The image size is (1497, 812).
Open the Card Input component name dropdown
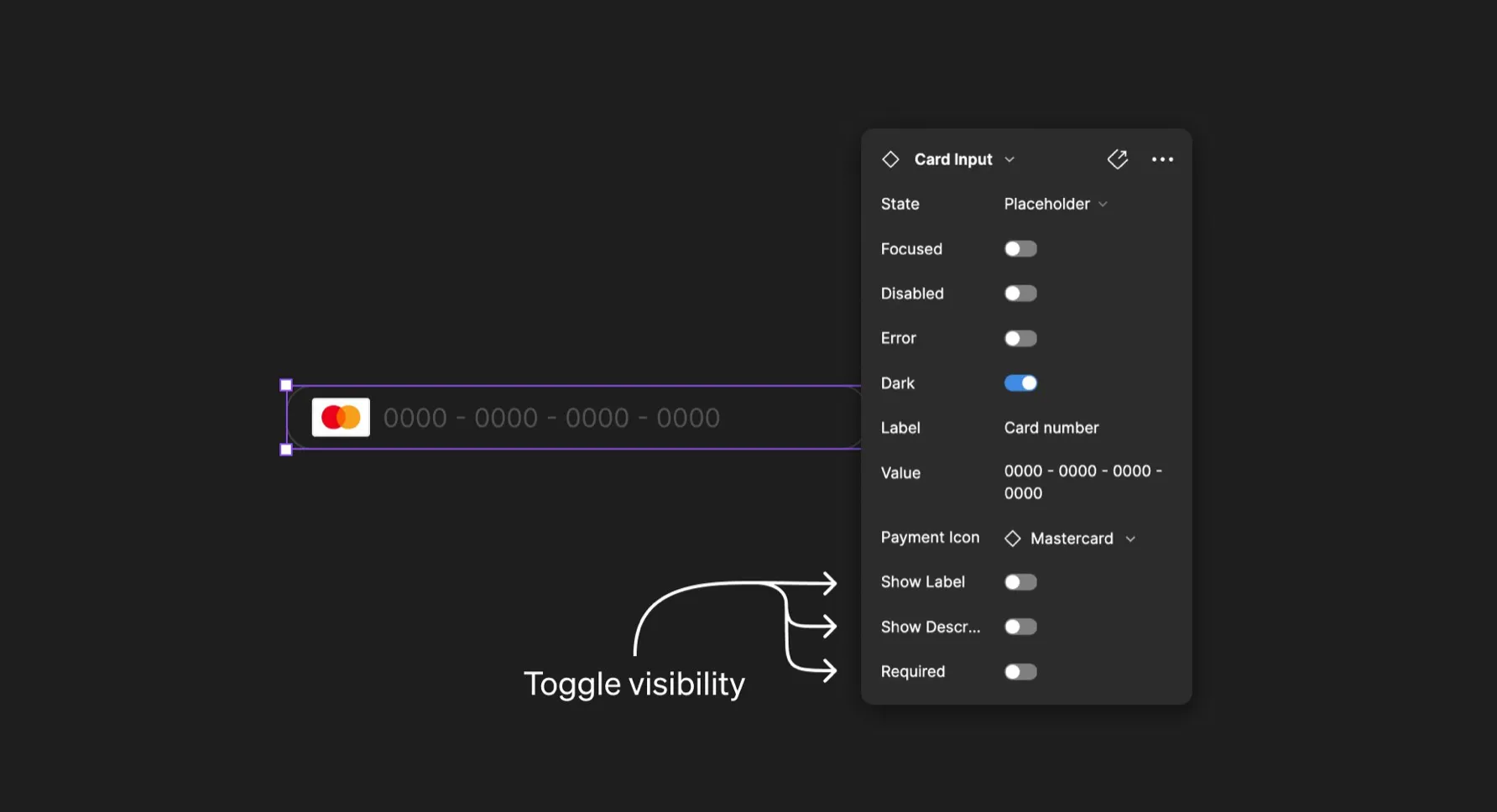coord(1009,159)
